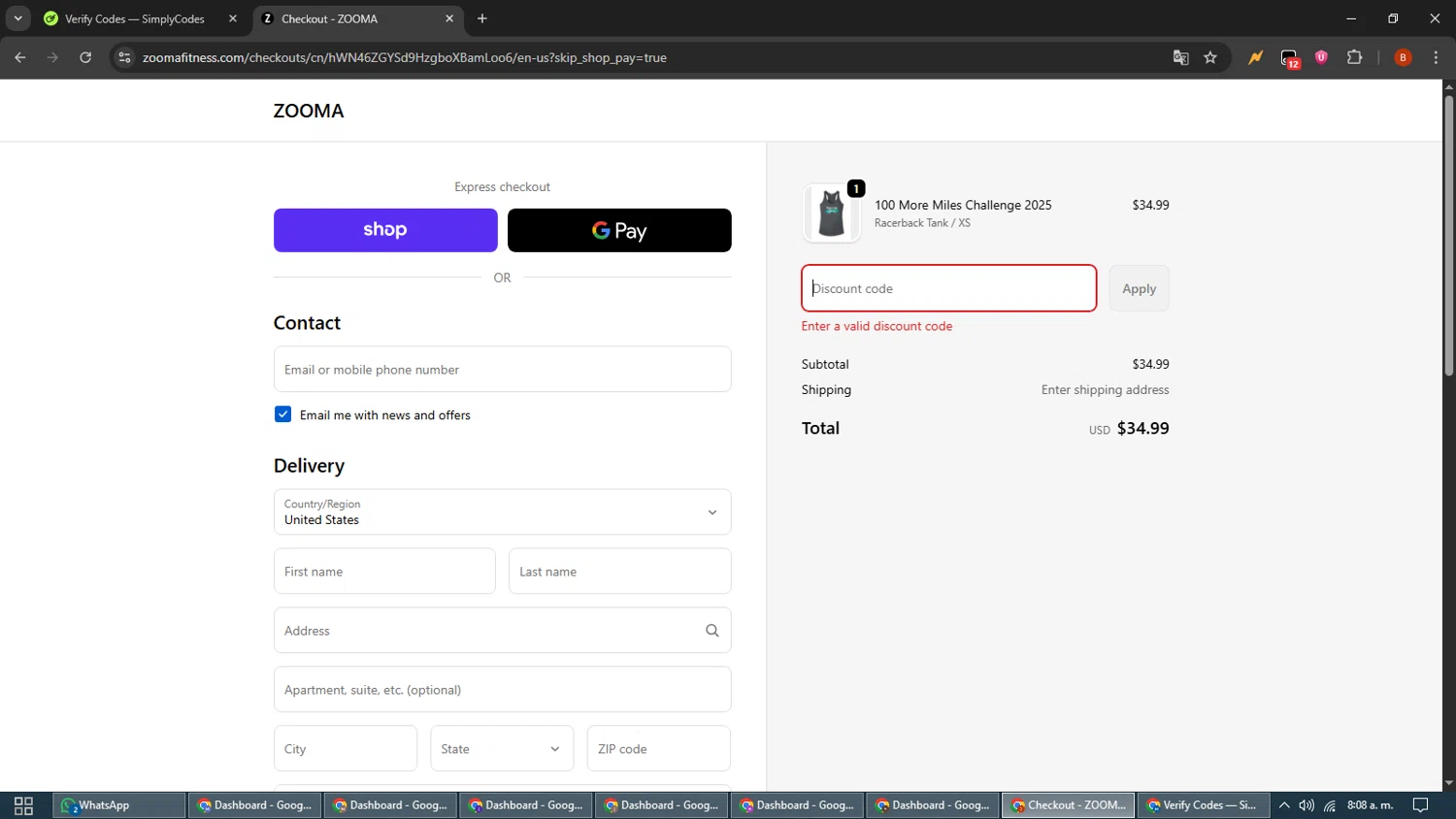Click the product name 100 More Miles Challenge 2025

click(x=963, y=205)
